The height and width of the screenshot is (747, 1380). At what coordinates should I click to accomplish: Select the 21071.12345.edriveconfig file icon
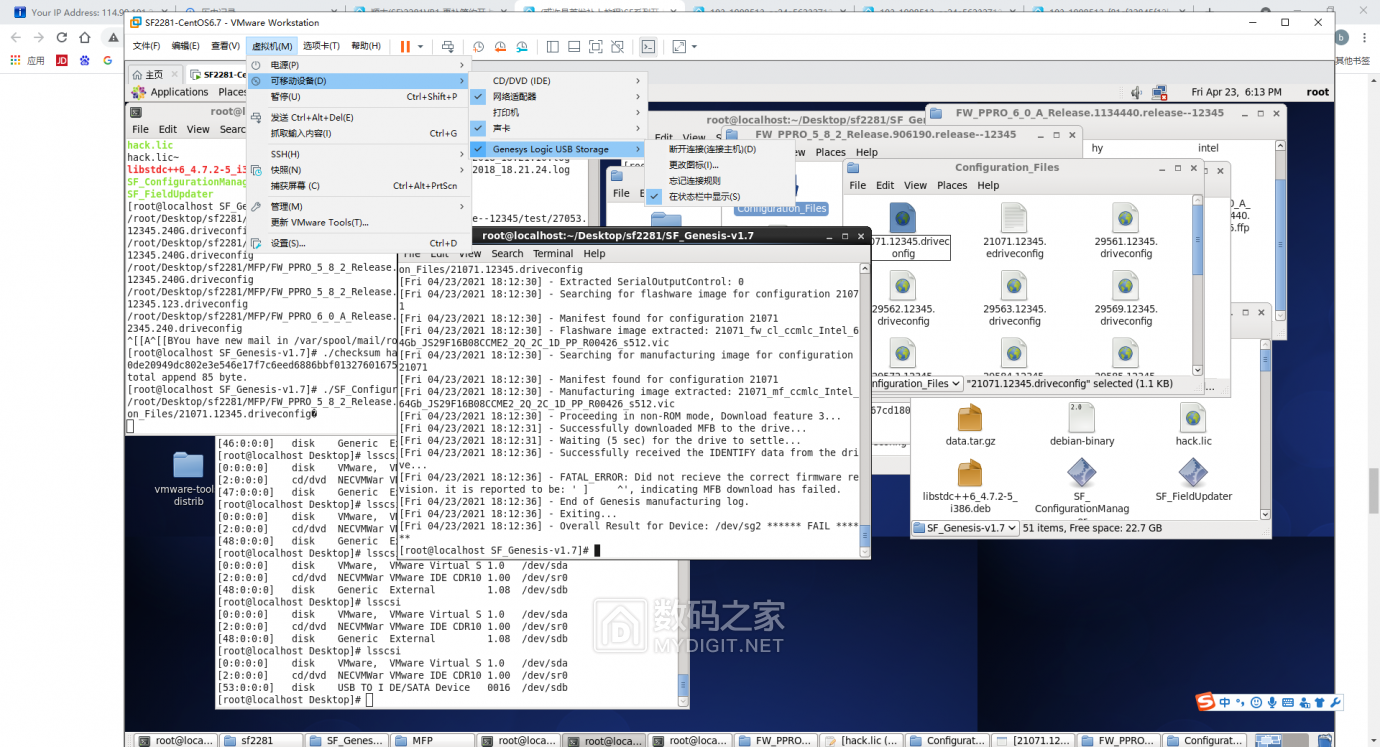click(x=1014, y=231)
